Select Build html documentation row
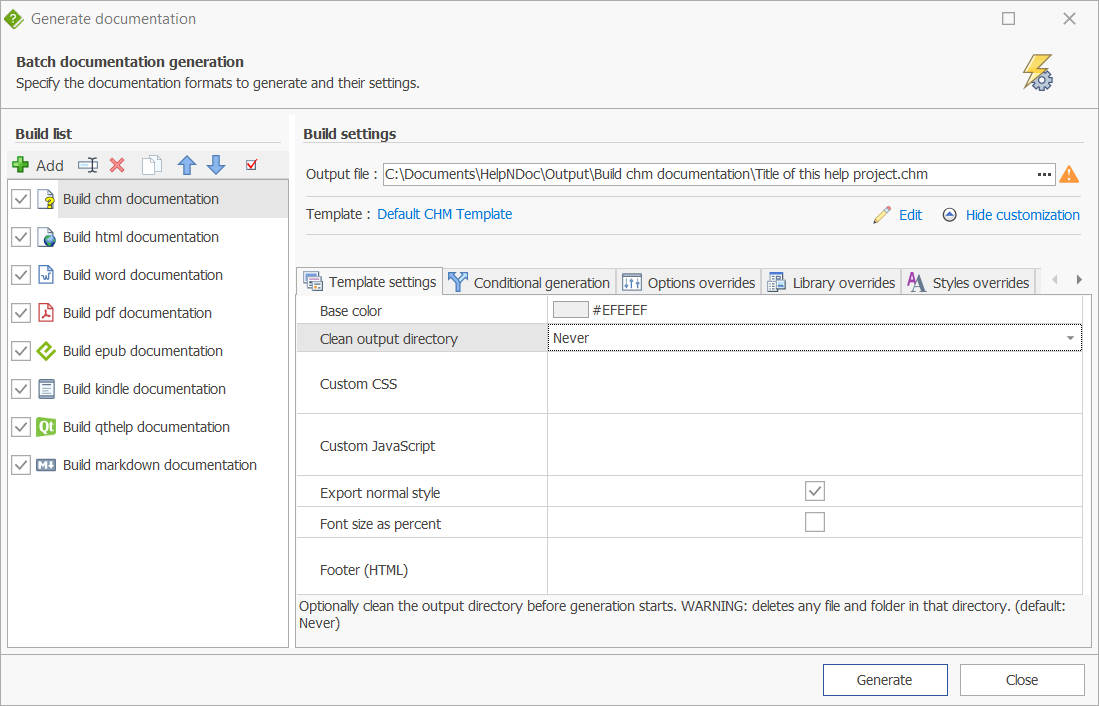The height and width of the screenshot is (706, 1099). tap(149, 237)
